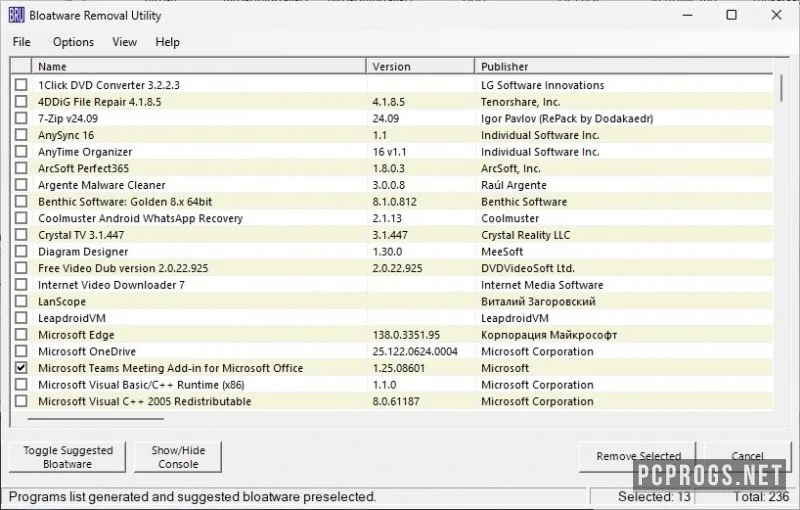This screenshot has height=510, width=800.
Task: Tick Microsoft Visual C++ 2005 Redistributable checkbox
Action: pos(21,401)
